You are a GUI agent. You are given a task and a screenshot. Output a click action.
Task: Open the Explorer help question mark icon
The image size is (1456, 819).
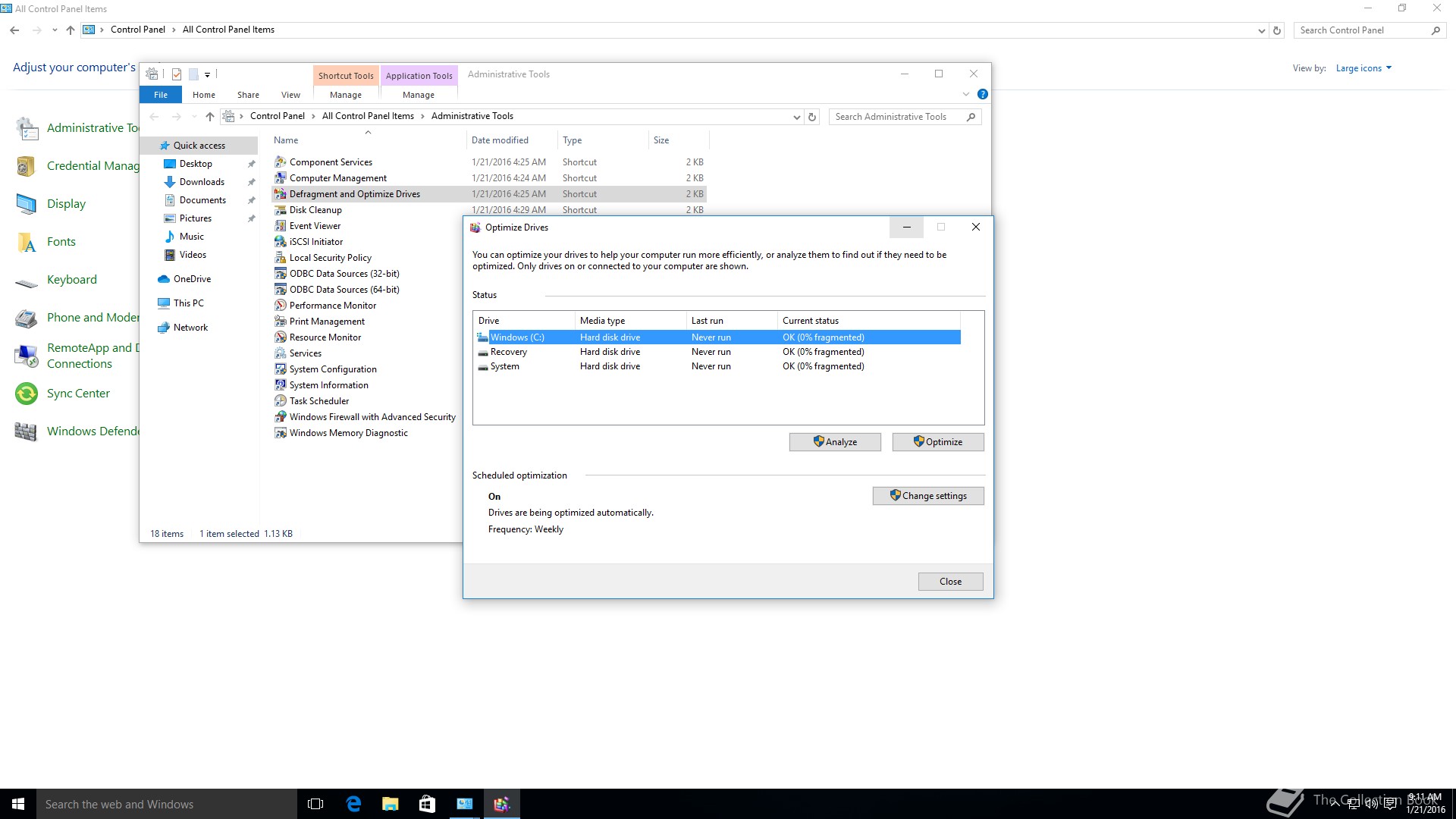983,95
